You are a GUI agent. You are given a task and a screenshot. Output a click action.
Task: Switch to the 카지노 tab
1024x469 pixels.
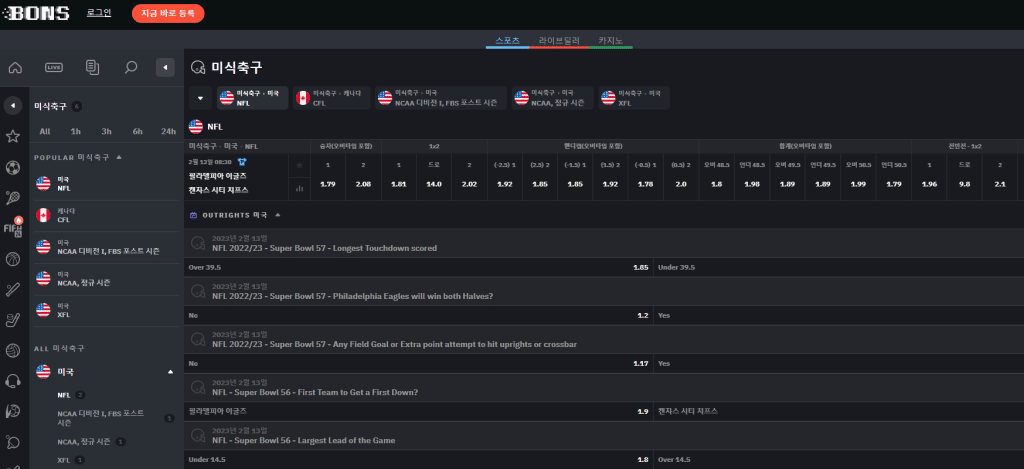click(611, 40)
